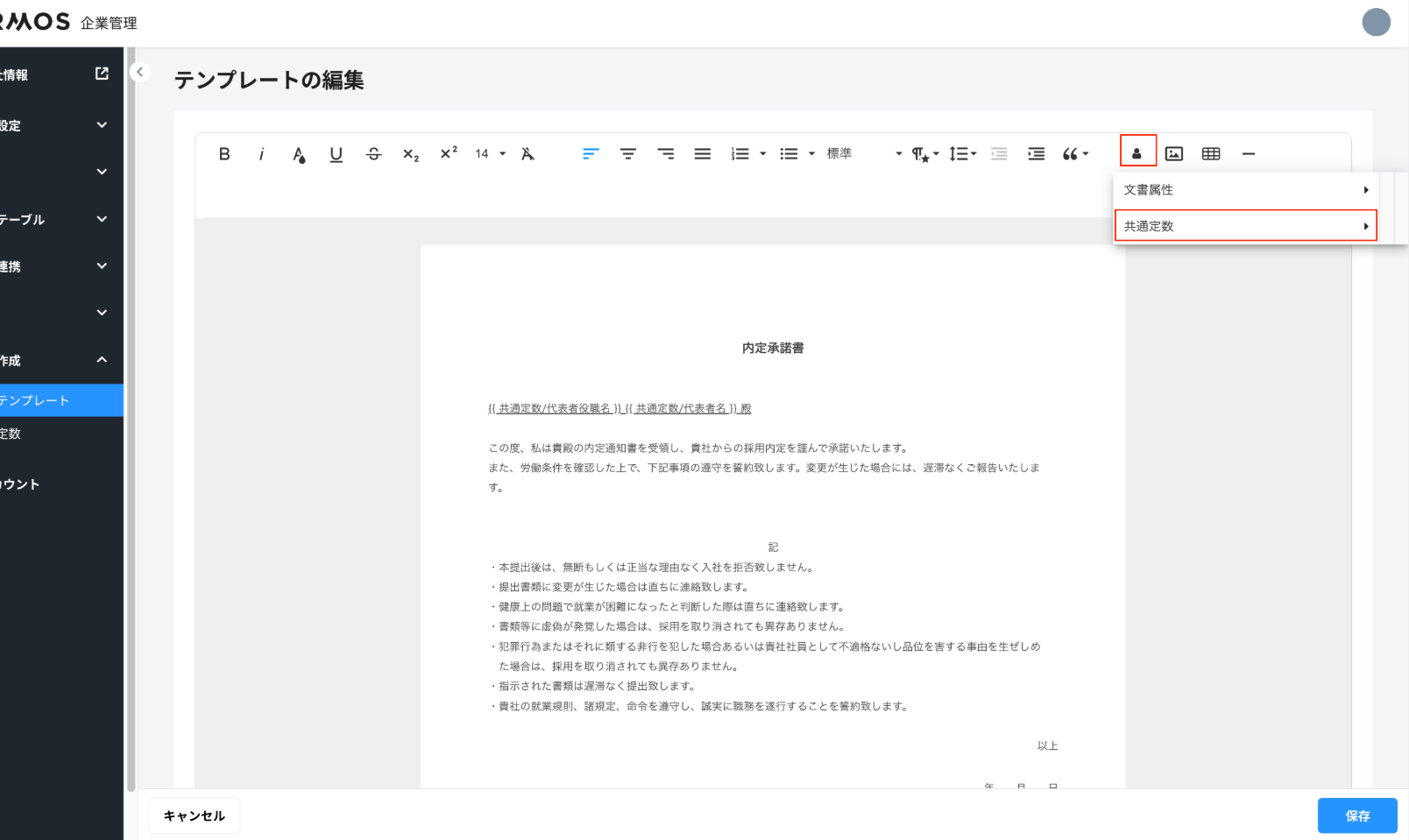The image size is (1409, 840).
Task: Open the 文書属性 submenu
Action: coord(1245,190)
